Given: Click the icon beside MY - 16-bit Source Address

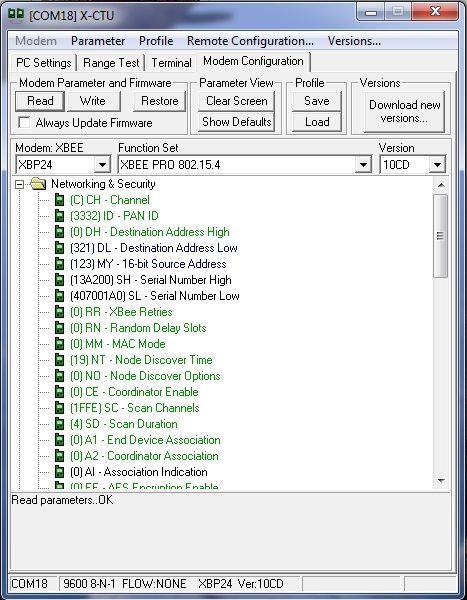Looking at the screenshot, I should coord(59,264).
